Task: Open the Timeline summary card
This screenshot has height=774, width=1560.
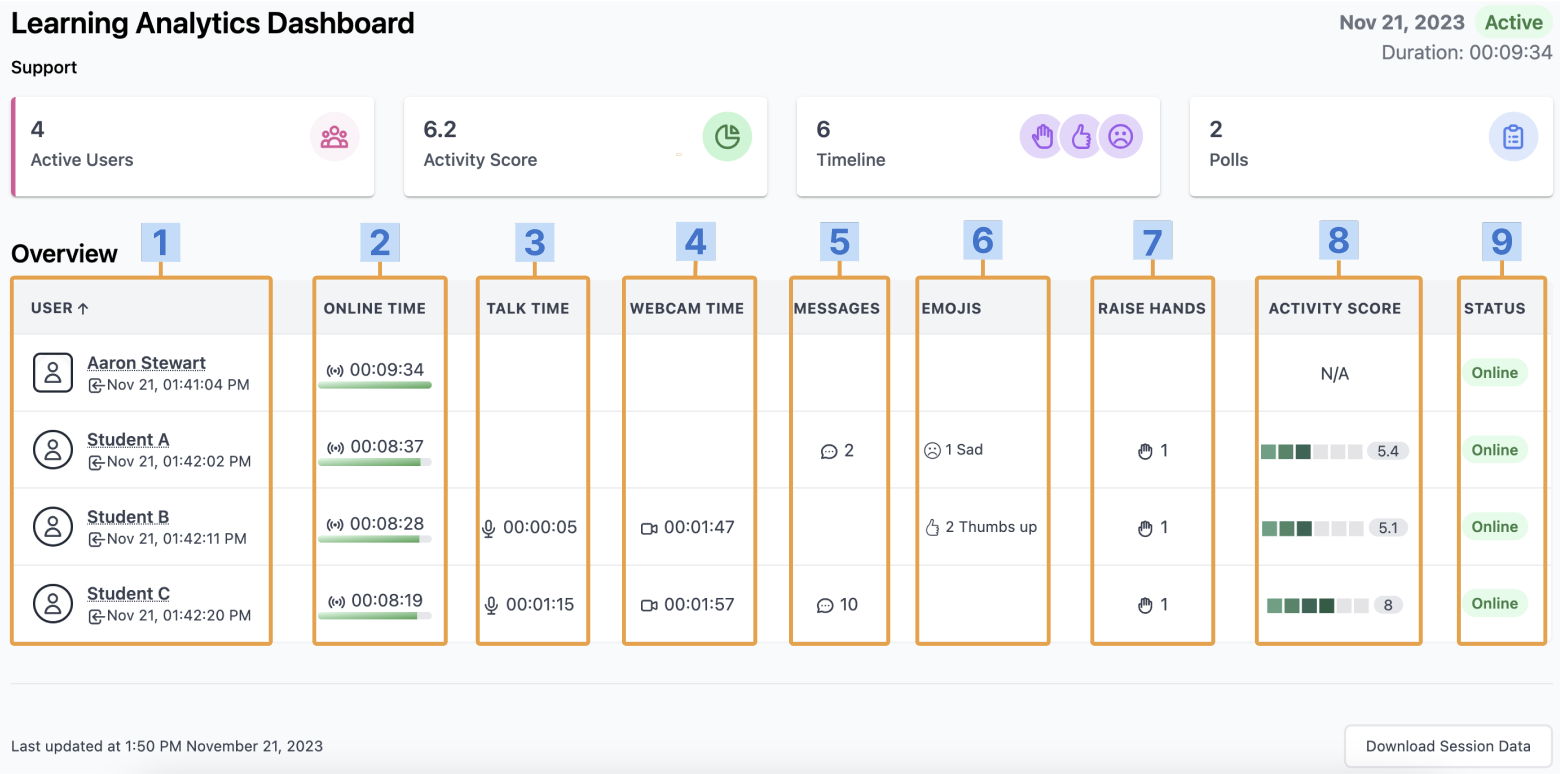Action: (978, 146)
